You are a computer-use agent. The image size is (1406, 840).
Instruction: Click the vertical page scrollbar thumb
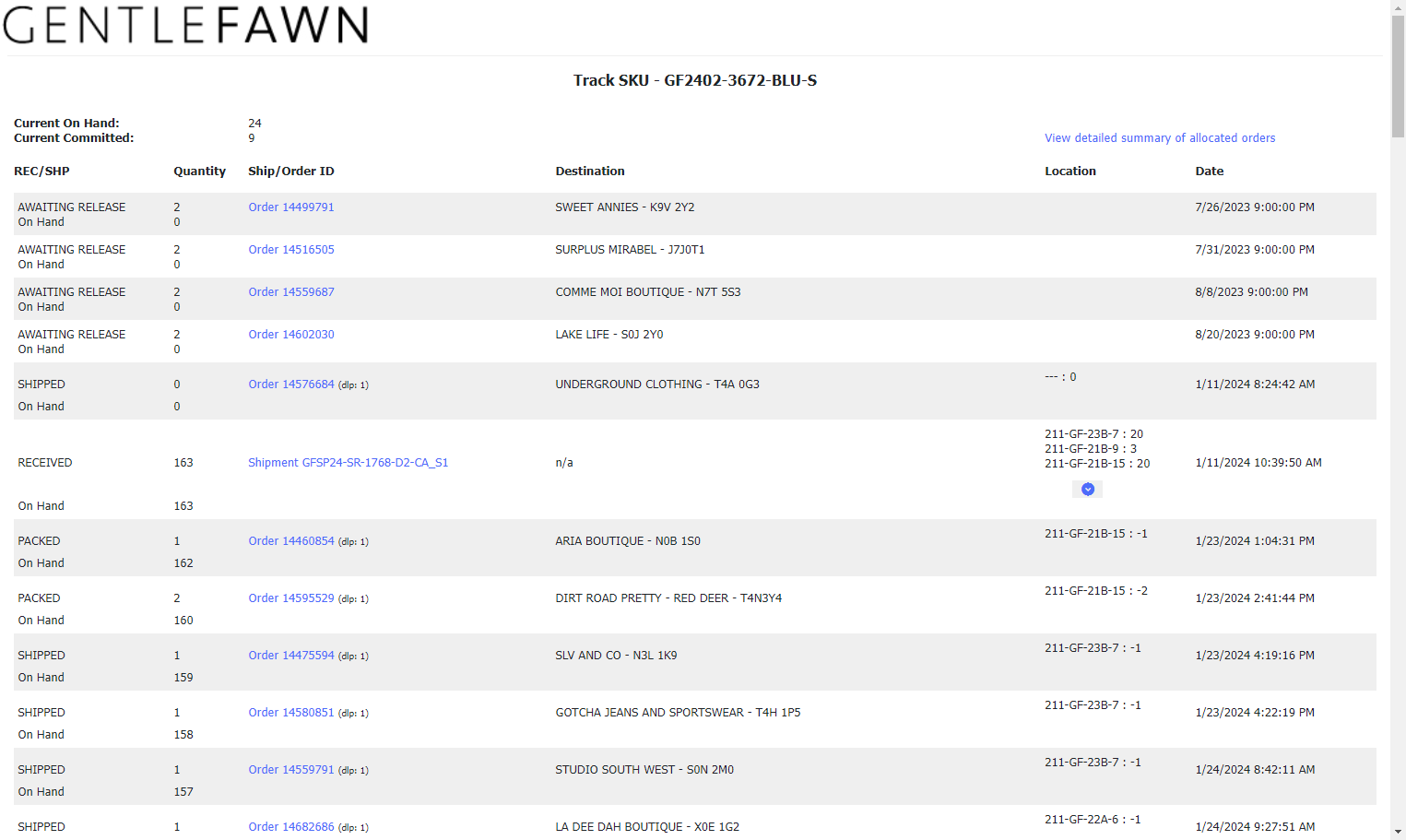(x=1398, y=76)
